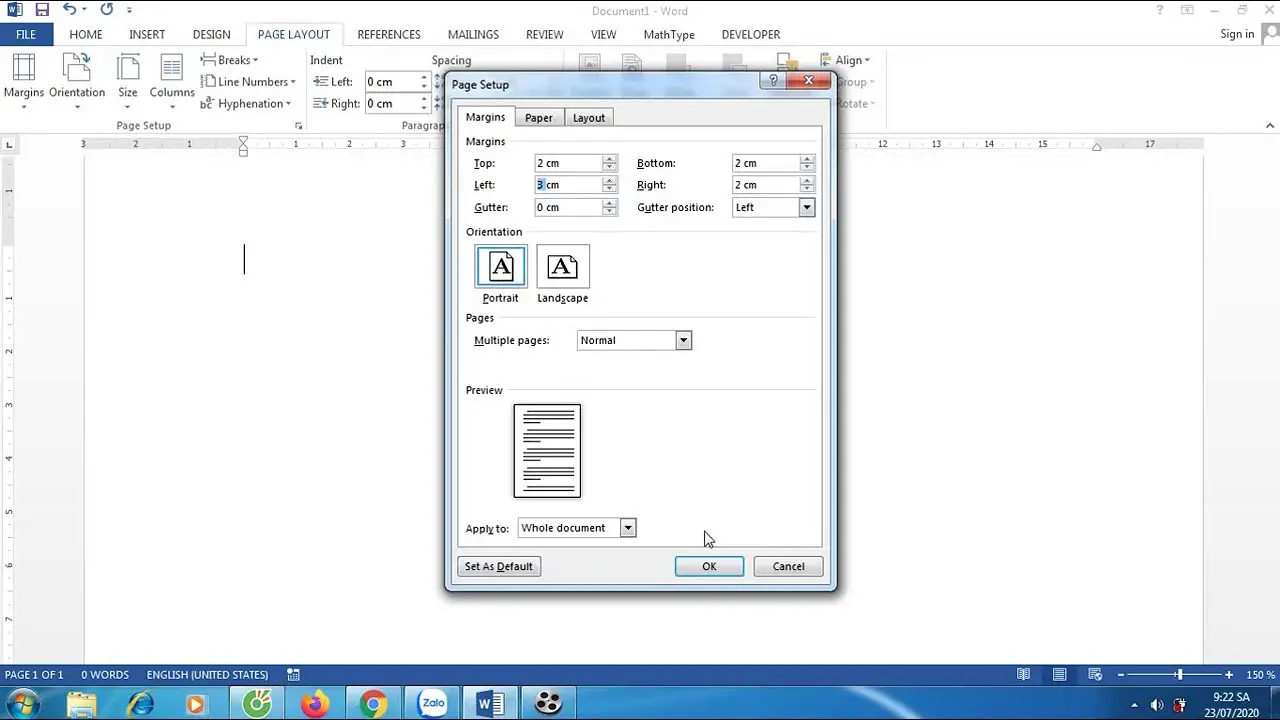The image size is (1280, 720).
Task: Switch to the INSERT tab
Action: [147, 34]
